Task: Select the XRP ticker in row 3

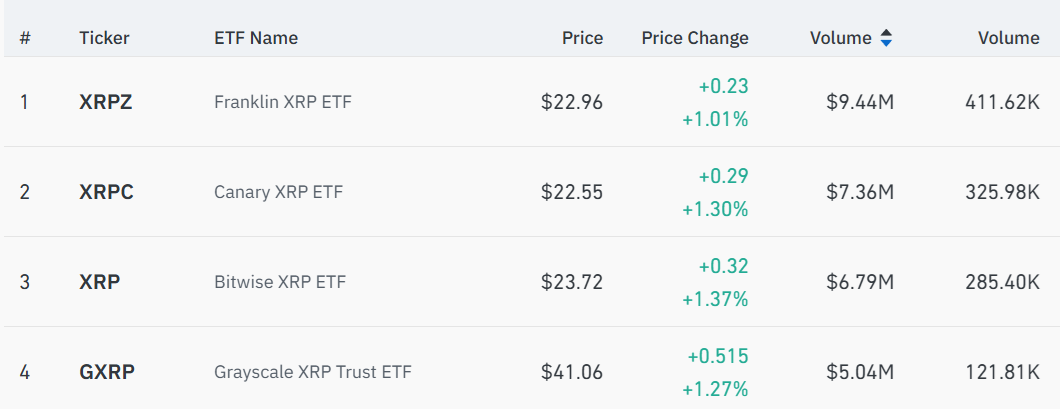Action: 100,282
